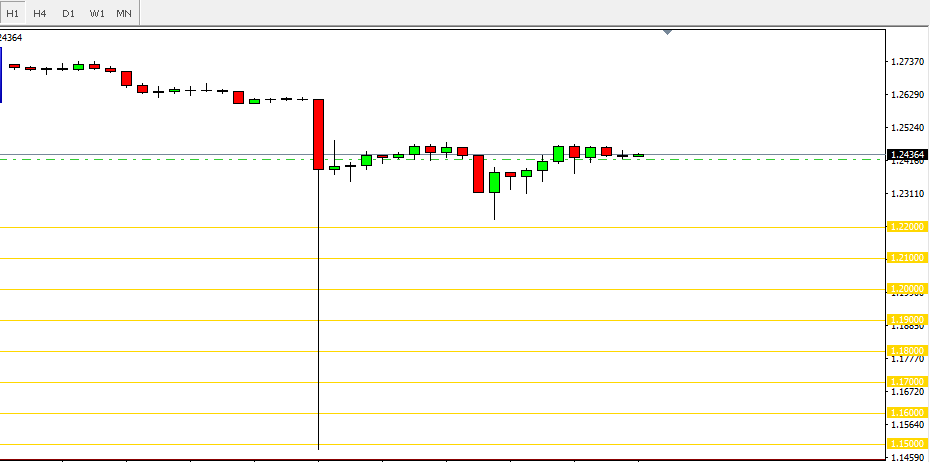
Task: Click the gray chart shift triangle marker
Action: click(x=668, y=33)
